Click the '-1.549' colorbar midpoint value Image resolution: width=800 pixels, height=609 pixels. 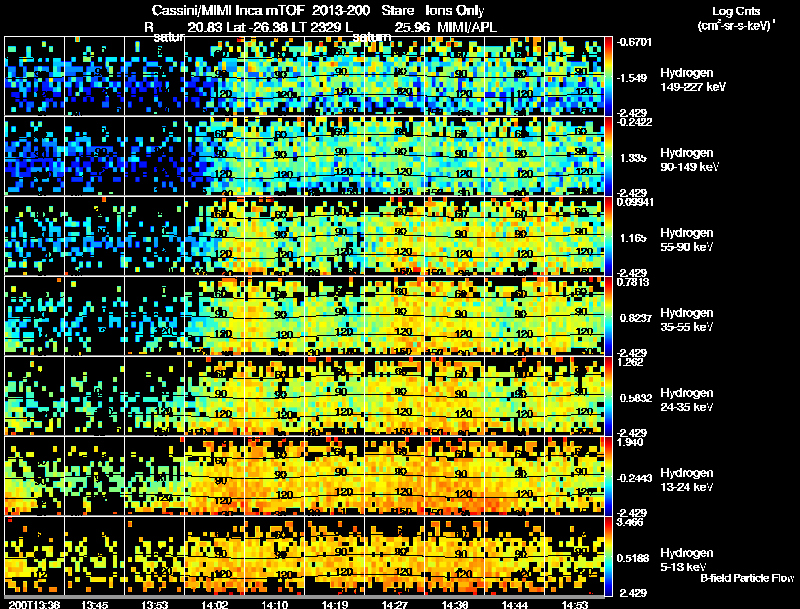(633, 78)
